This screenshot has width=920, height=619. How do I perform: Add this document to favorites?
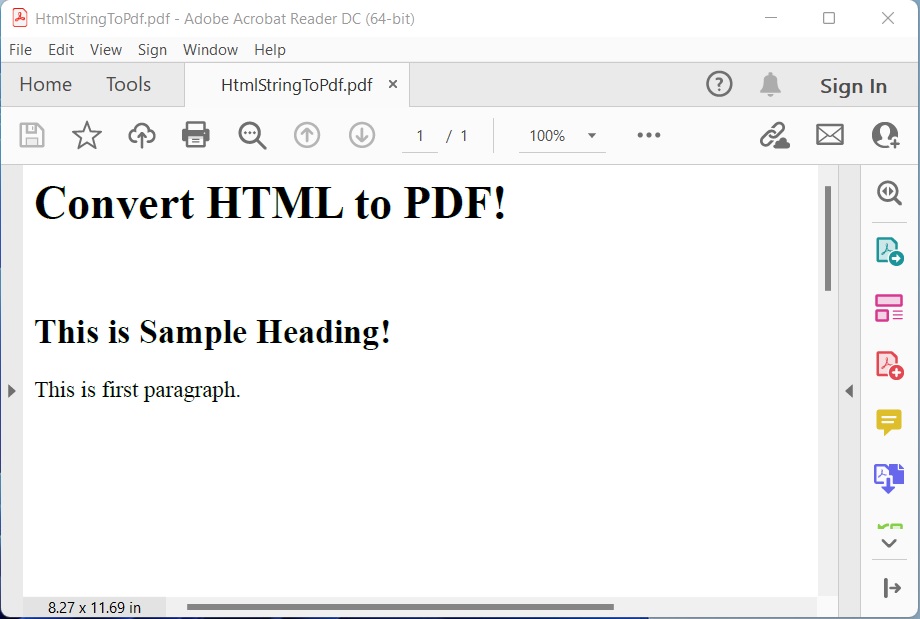click(x=86, y=135)
